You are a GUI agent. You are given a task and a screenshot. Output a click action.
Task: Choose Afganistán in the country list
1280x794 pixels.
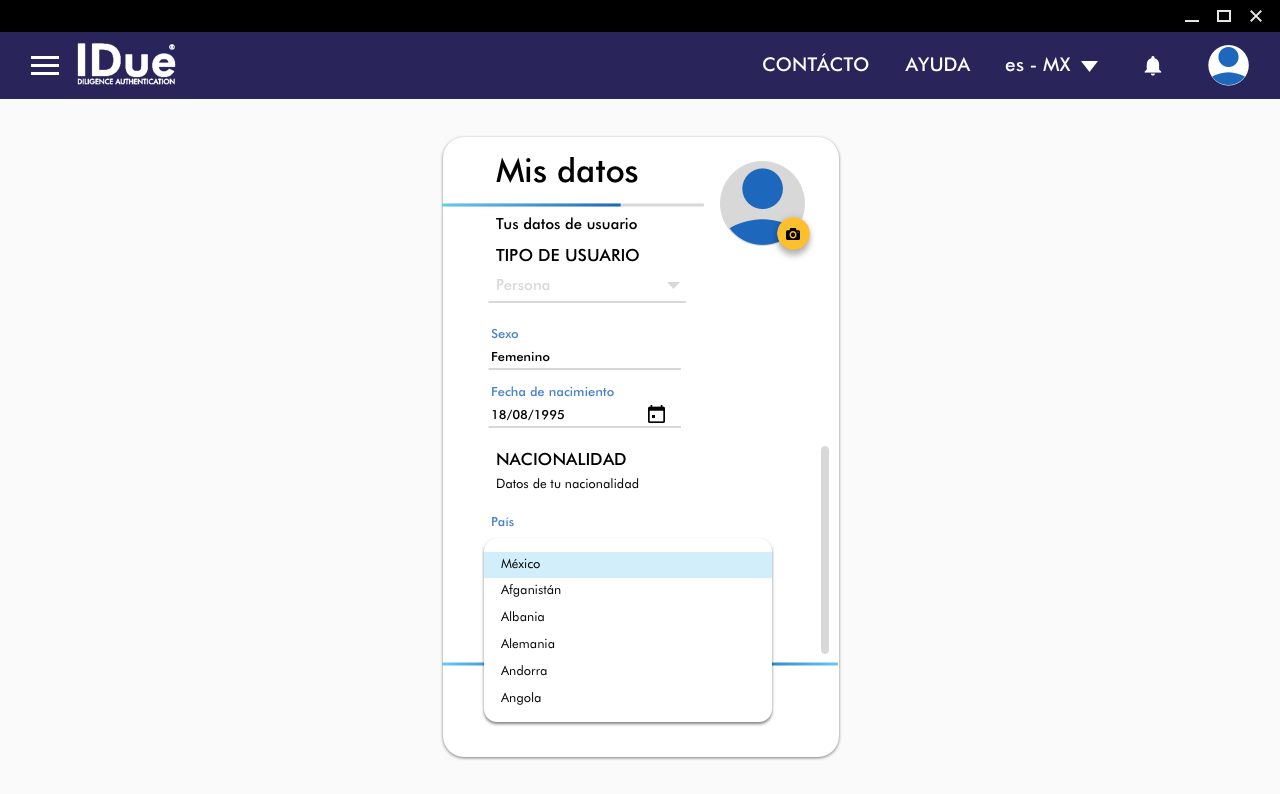[x=627, y=591]
